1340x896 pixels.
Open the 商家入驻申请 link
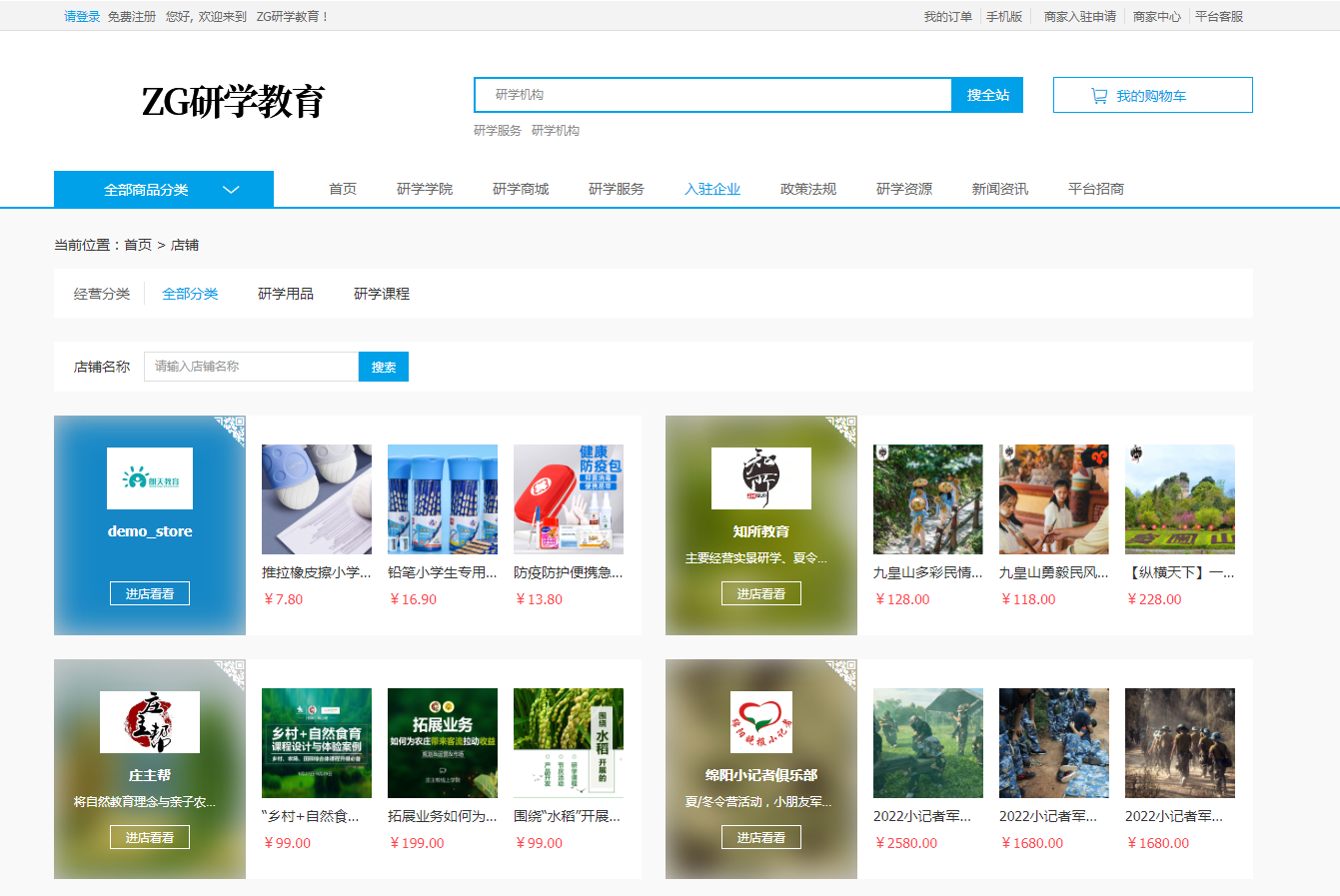(x=1079, y=16)
